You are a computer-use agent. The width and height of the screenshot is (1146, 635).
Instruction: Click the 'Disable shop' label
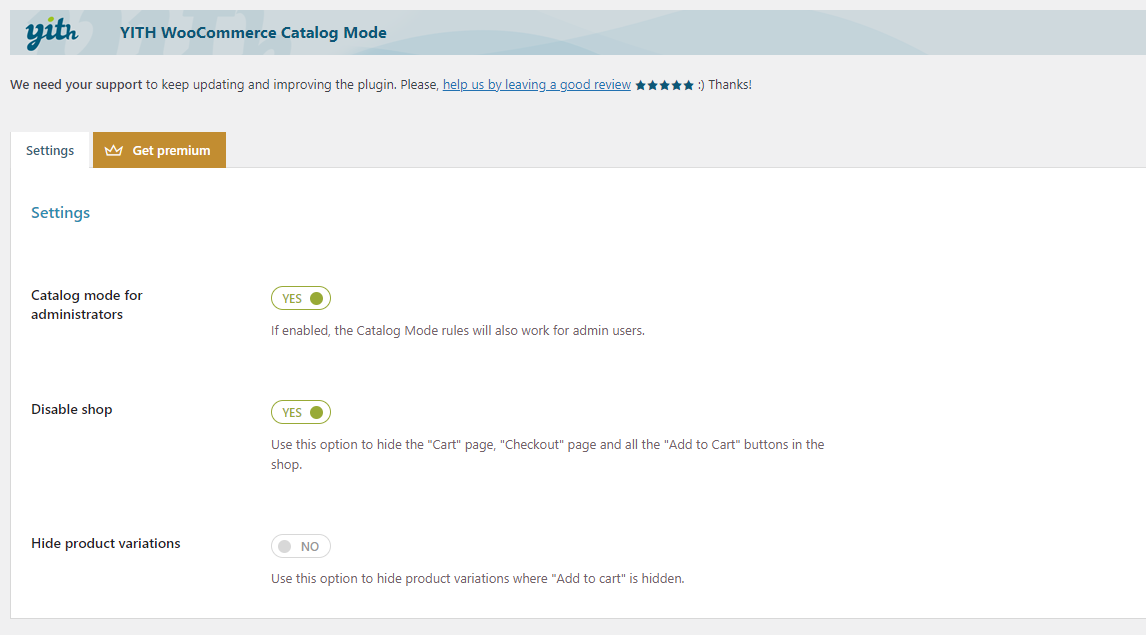(72, 409)
